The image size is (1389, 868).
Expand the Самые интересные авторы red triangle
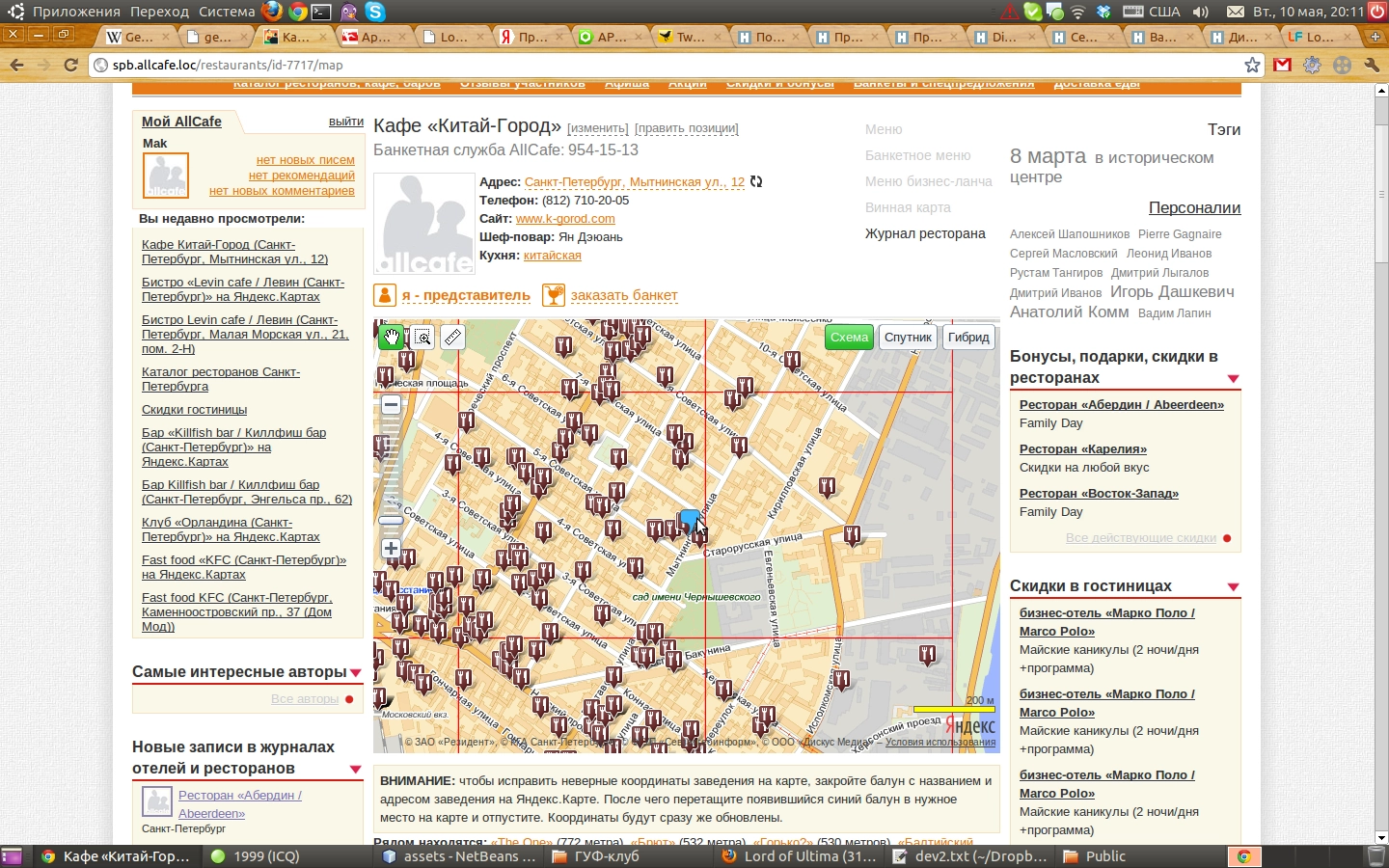(355, 672)
